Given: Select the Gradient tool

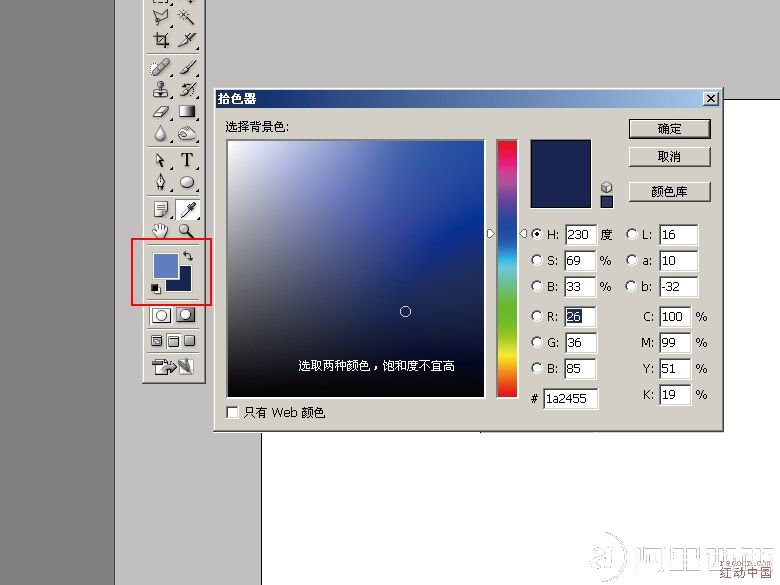Looking at the screenshot, I should (x=187, y=111).
